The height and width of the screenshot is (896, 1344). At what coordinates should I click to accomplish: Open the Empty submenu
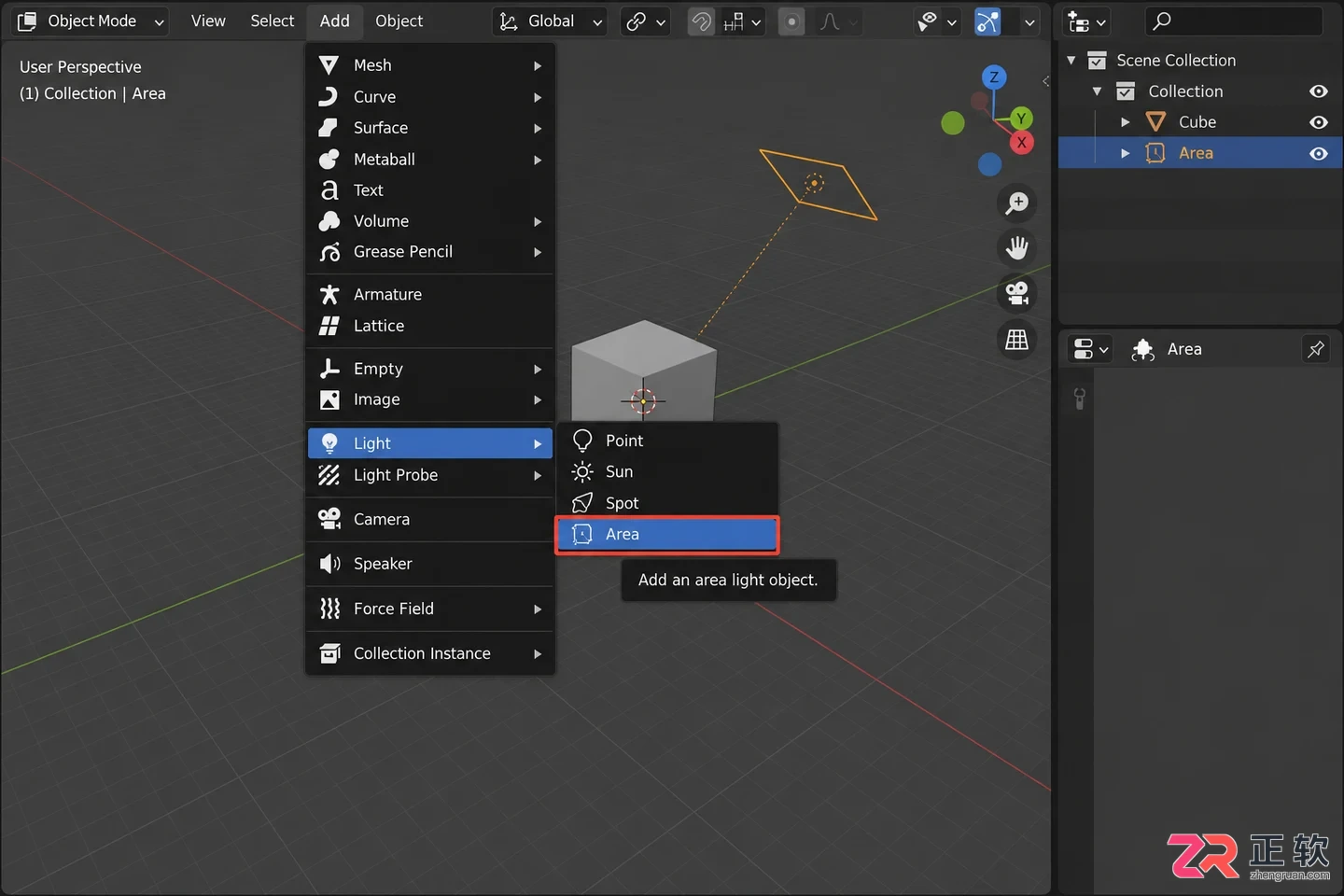(430, 369)
